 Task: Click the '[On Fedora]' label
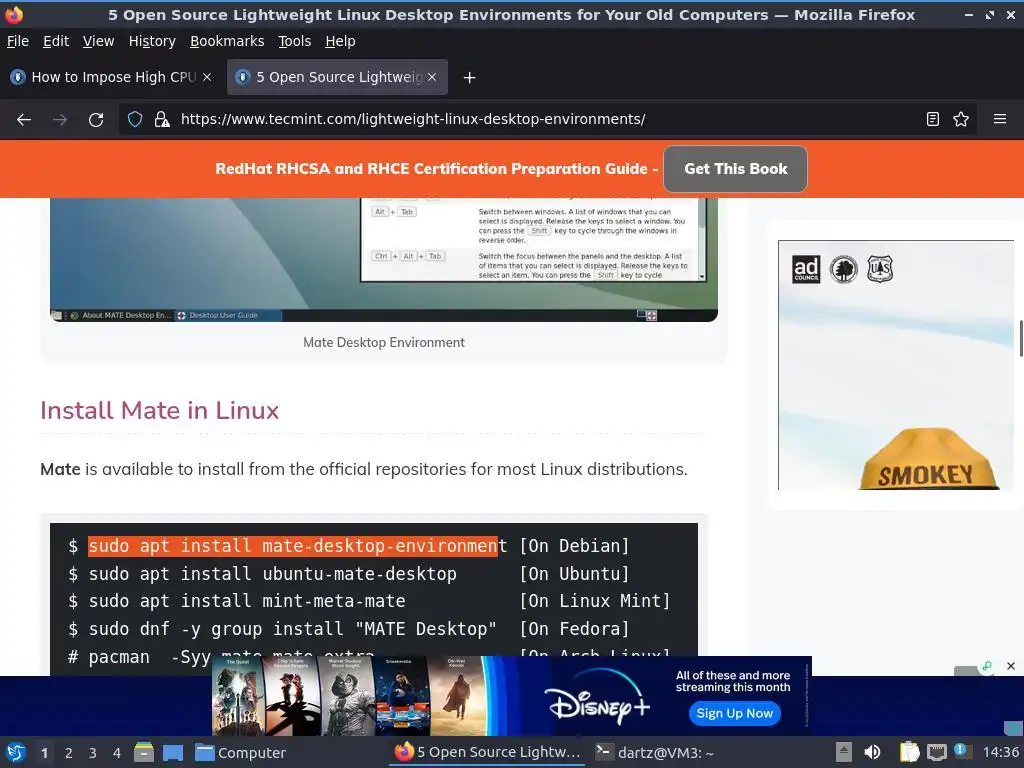(574, 629)
